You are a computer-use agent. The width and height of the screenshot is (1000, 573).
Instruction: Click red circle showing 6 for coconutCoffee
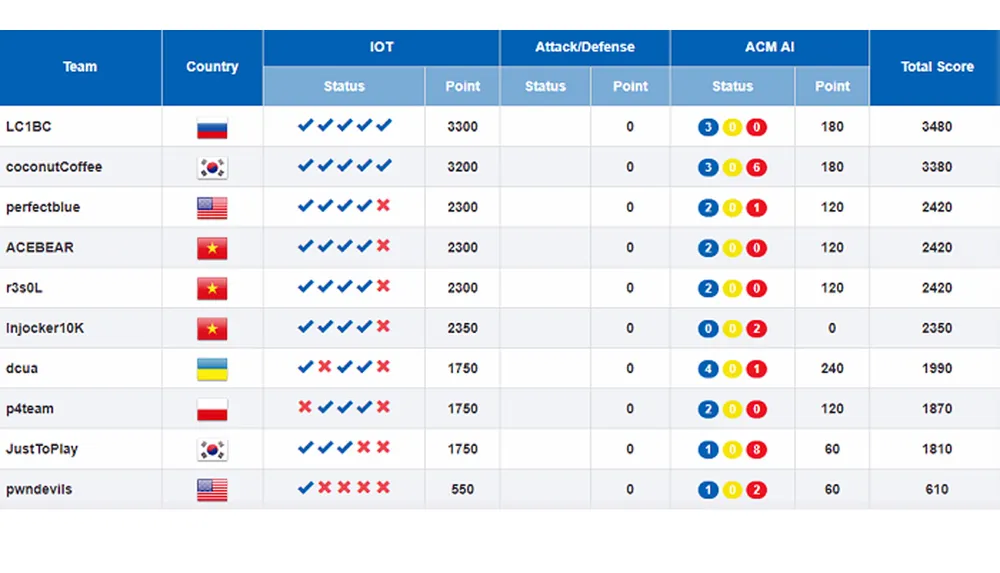point(756,168)
